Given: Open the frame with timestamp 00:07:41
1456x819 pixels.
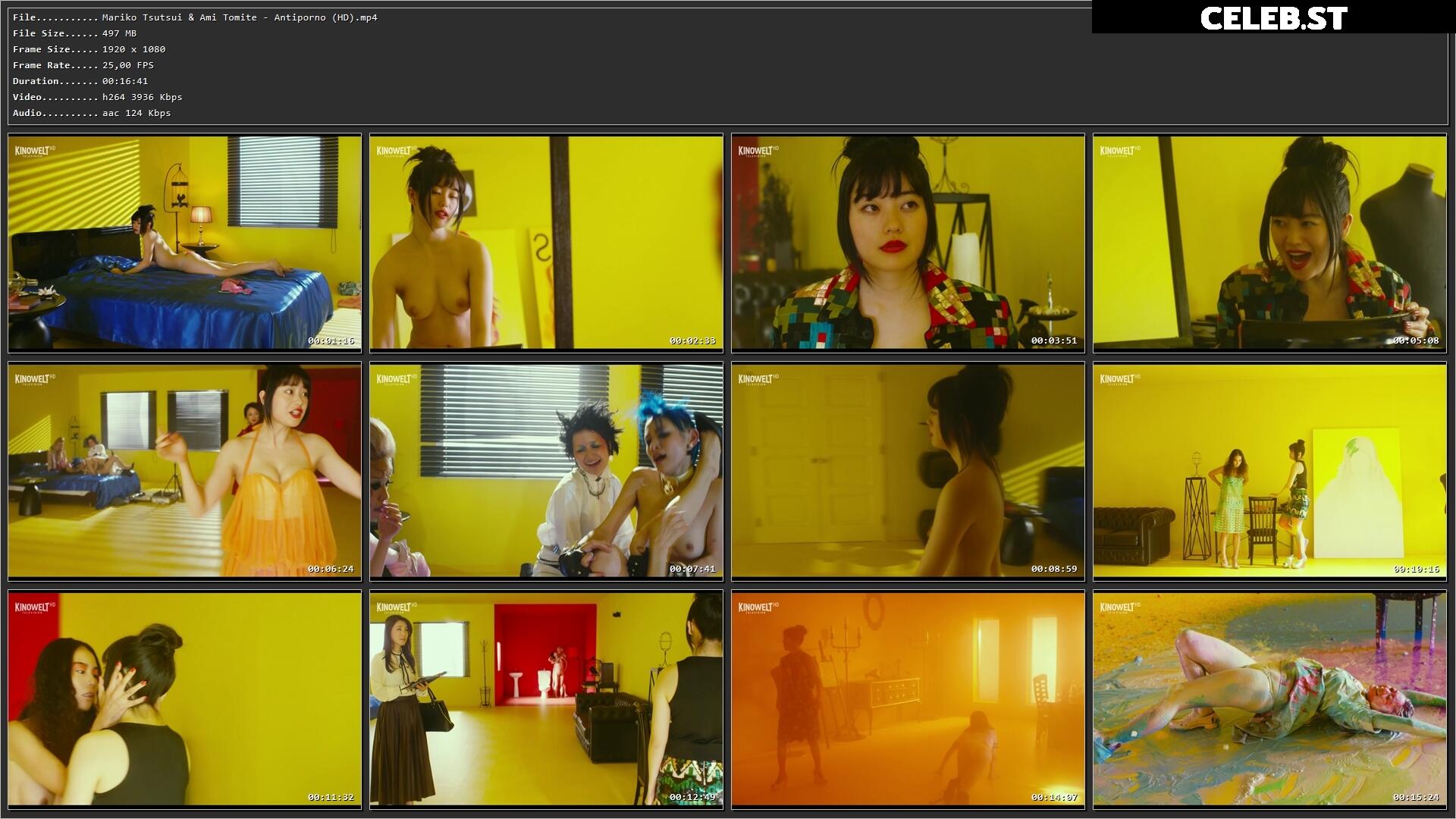Looking at the screenshot, I should (546, 471).
